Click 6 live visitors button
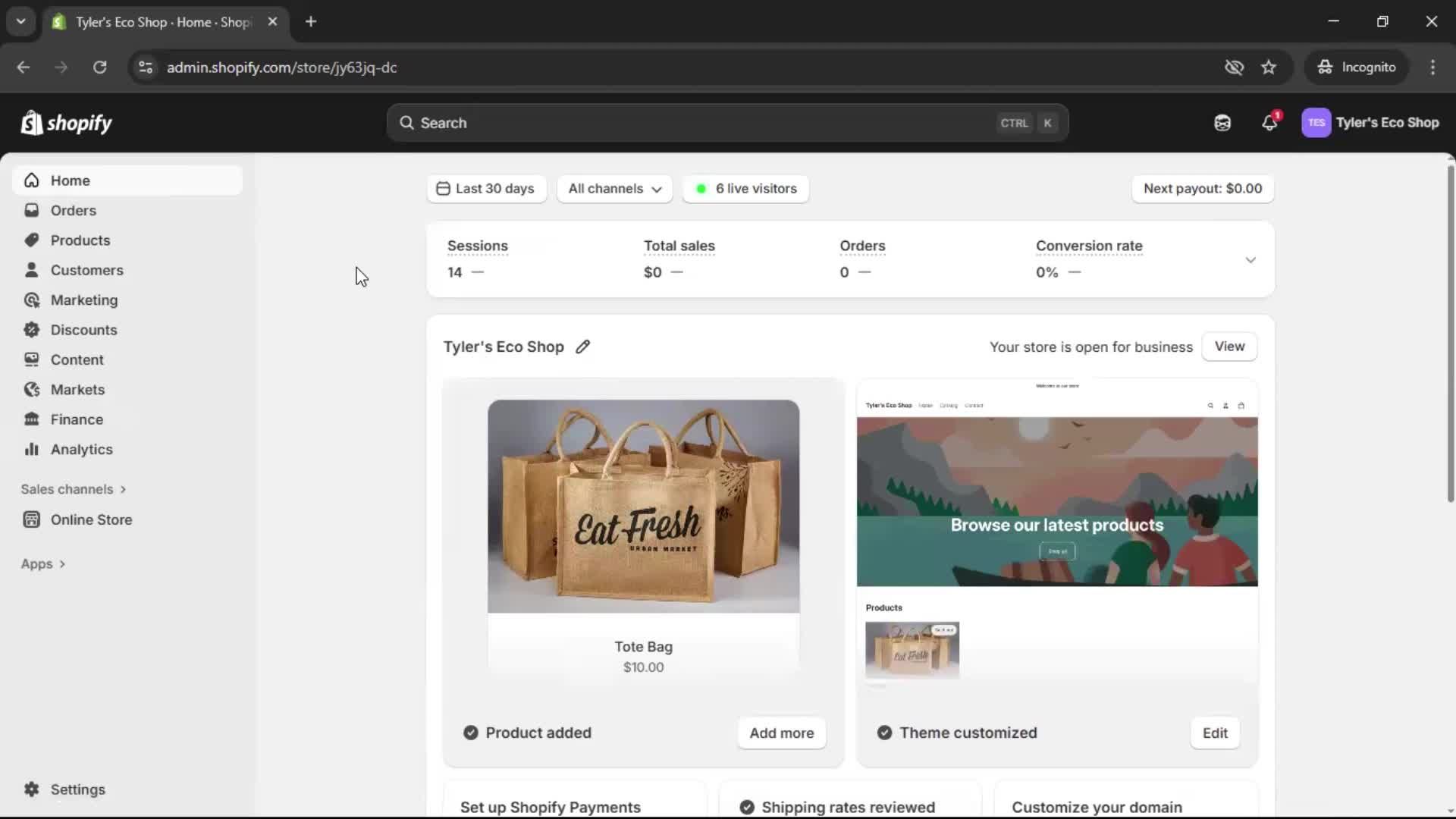1456x819 pixels. pos(746,189)
